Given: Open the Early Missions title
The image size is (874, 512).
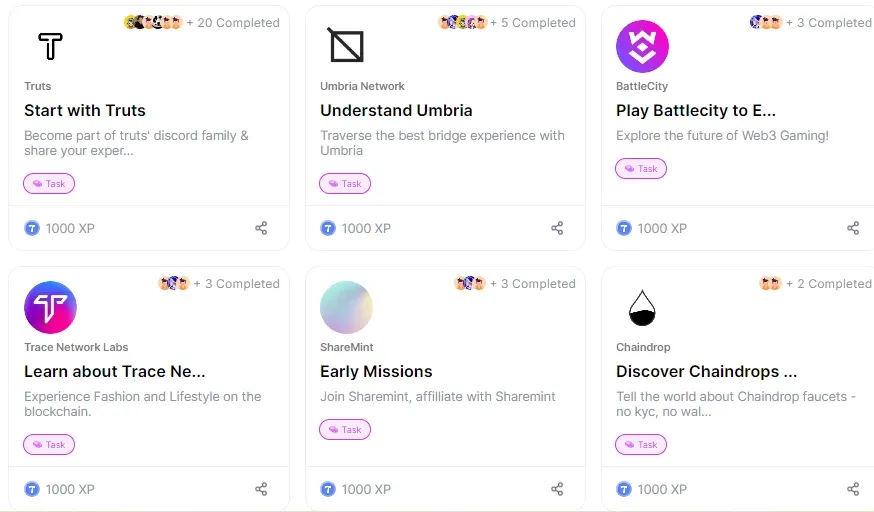Looking at the screenshot, I should click(376, 372).
